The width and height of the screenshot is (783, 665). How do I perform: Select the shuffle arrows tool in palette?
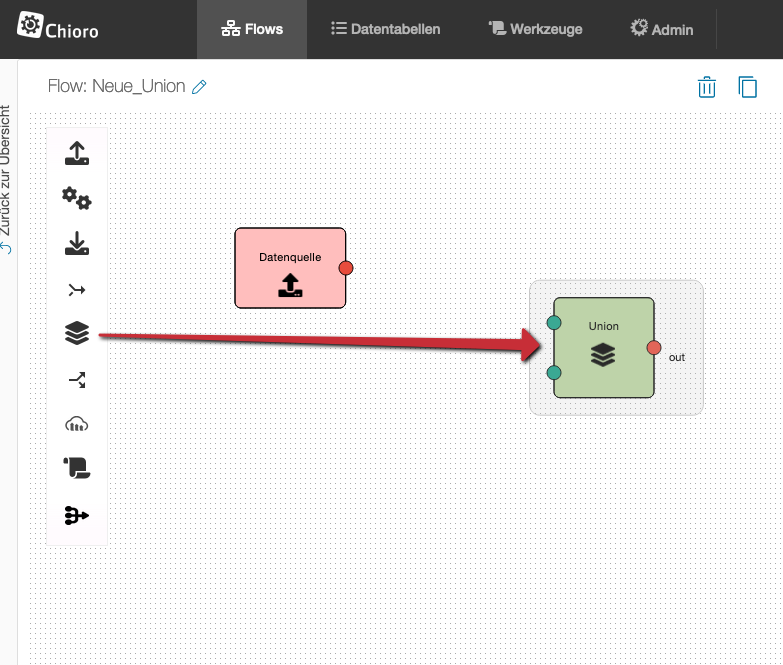click(77, 379)
